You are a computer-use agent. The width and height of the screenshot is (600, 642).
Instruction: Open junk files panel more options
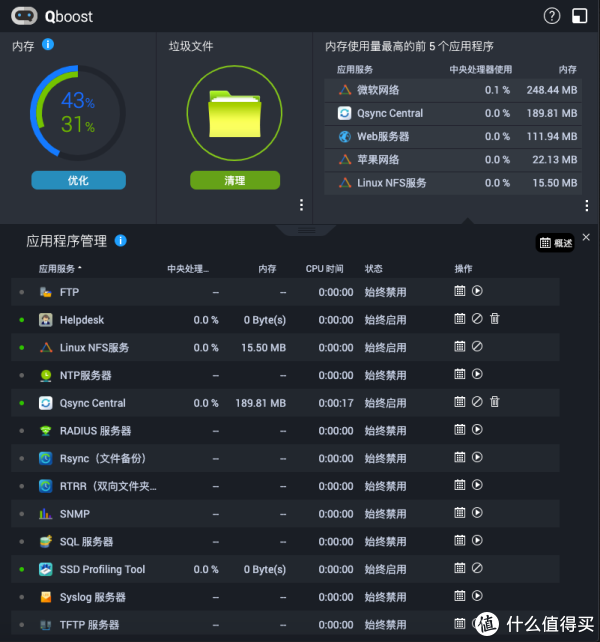pos(301,205)
